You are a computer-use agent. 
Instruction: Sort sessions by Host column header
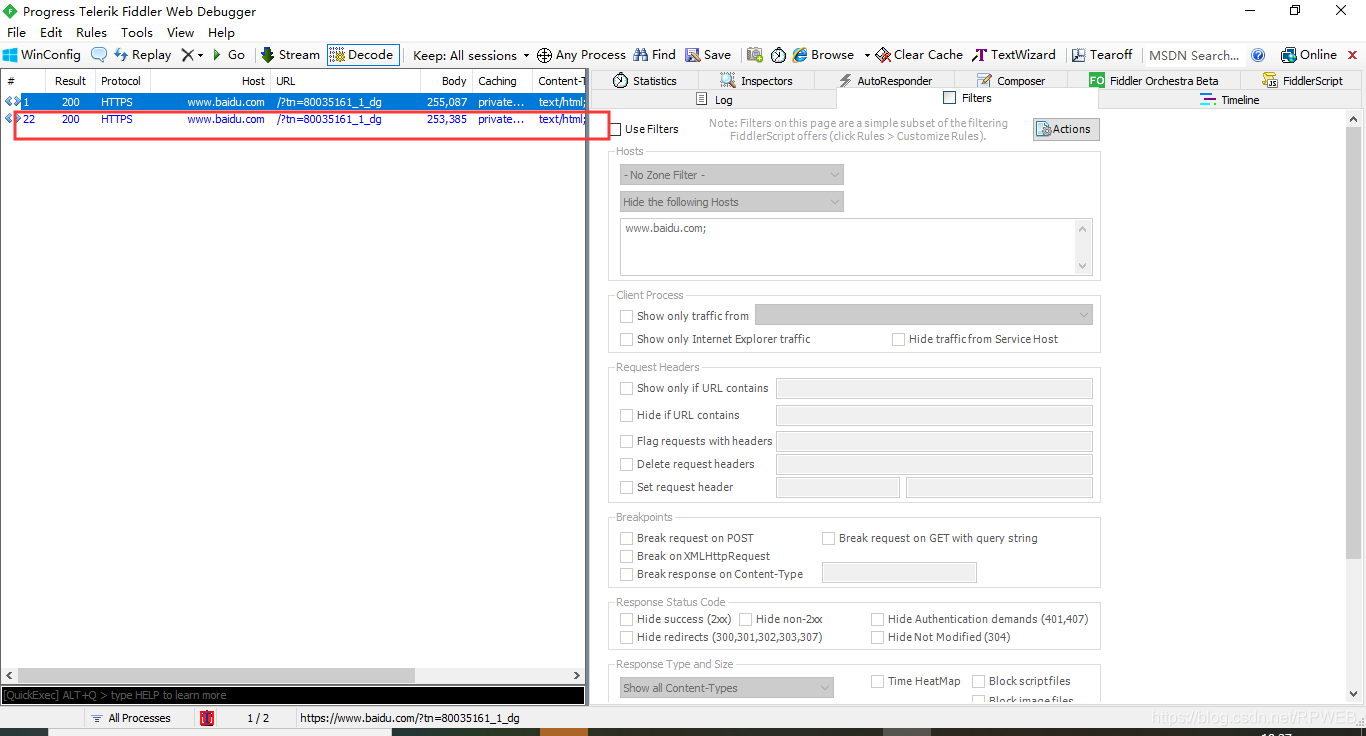point(210,81)
